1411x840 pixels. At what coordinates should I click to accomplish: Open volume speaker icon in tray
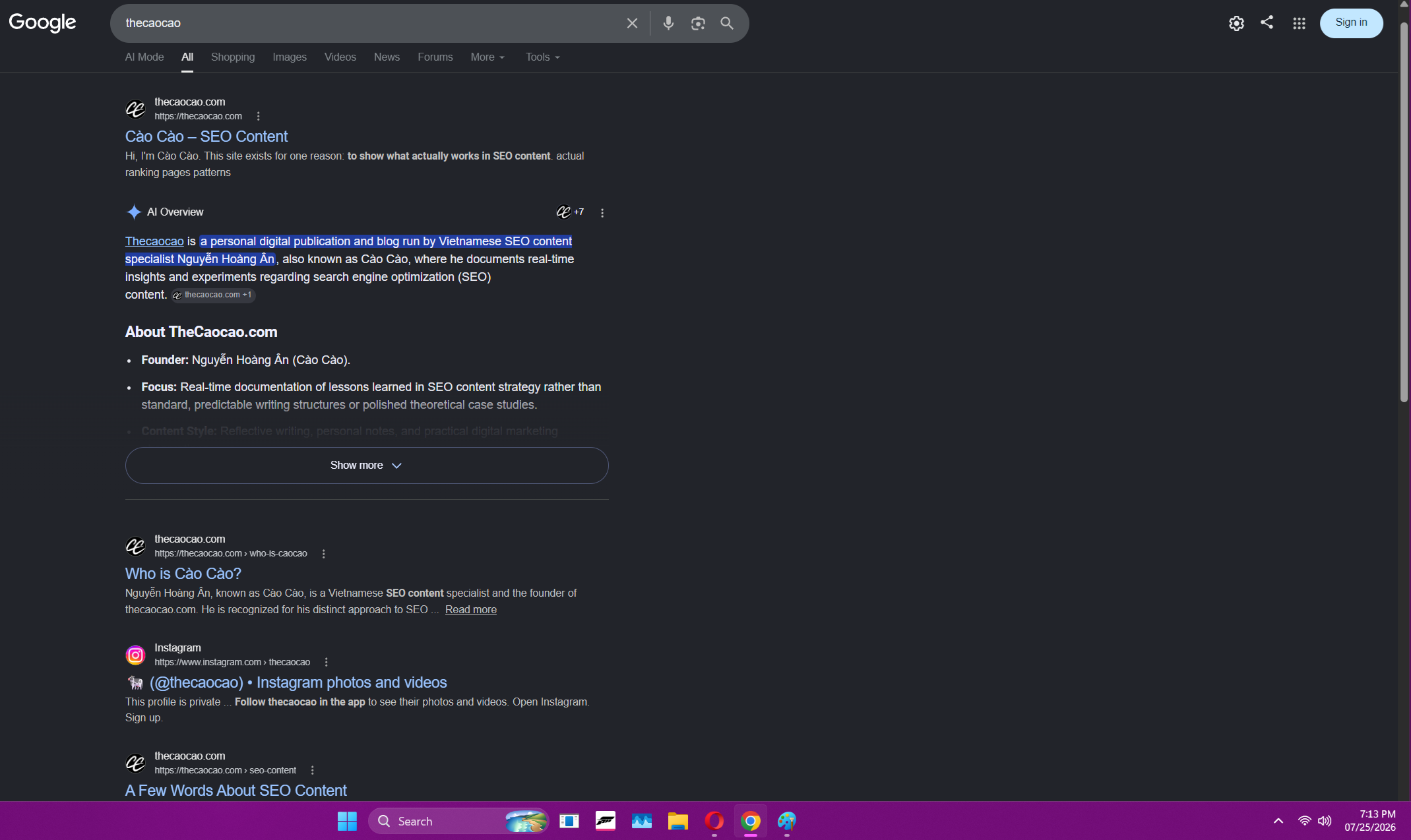tap(1324, 821)
